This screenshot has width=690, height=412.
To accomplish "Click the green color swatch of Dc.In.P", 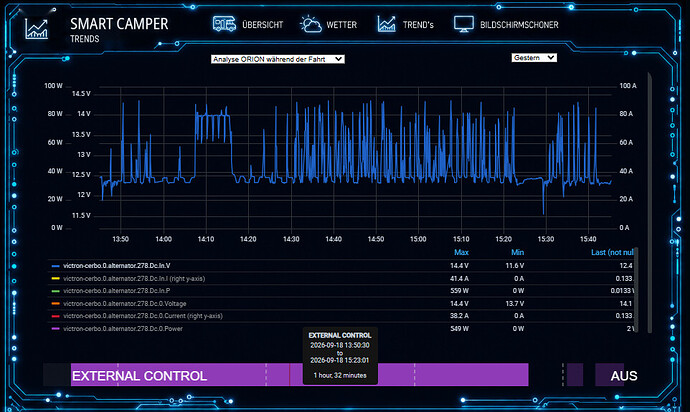I will point(55,291).
